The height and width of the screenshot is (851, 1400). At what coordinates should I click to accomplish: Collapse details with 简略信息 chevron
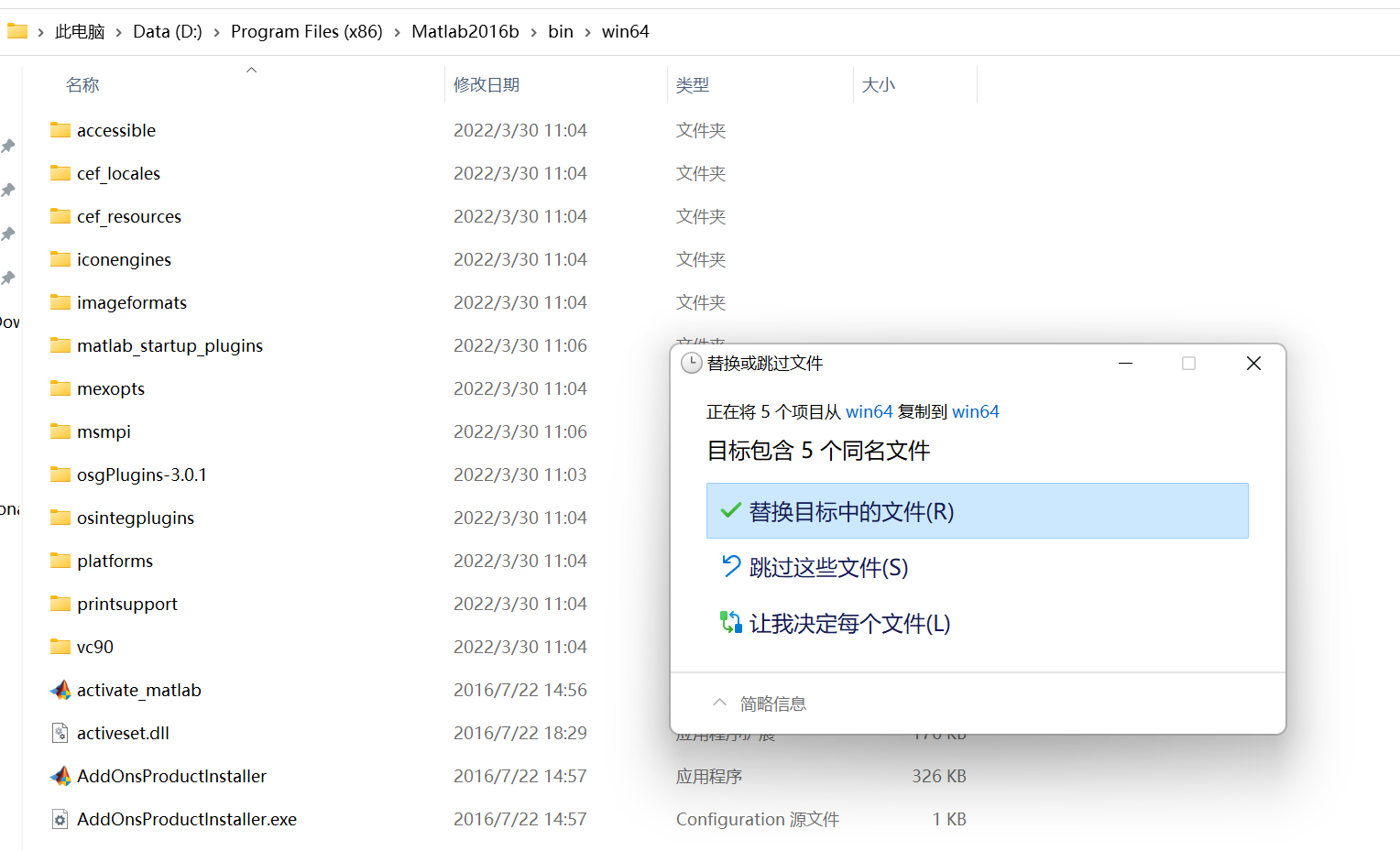[720, 703]
